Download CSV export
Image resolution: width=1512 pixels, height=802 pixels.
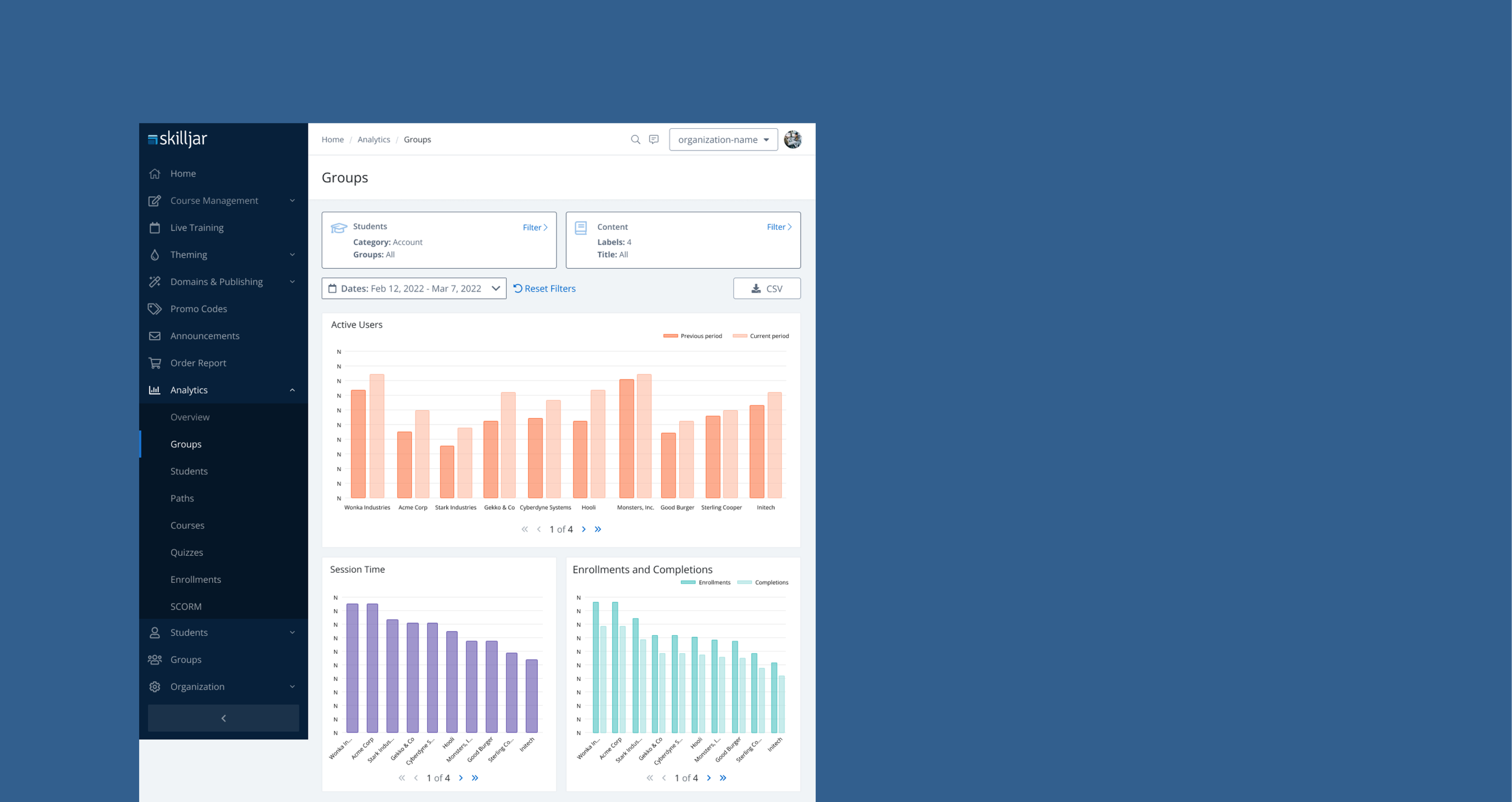(767, 289)
